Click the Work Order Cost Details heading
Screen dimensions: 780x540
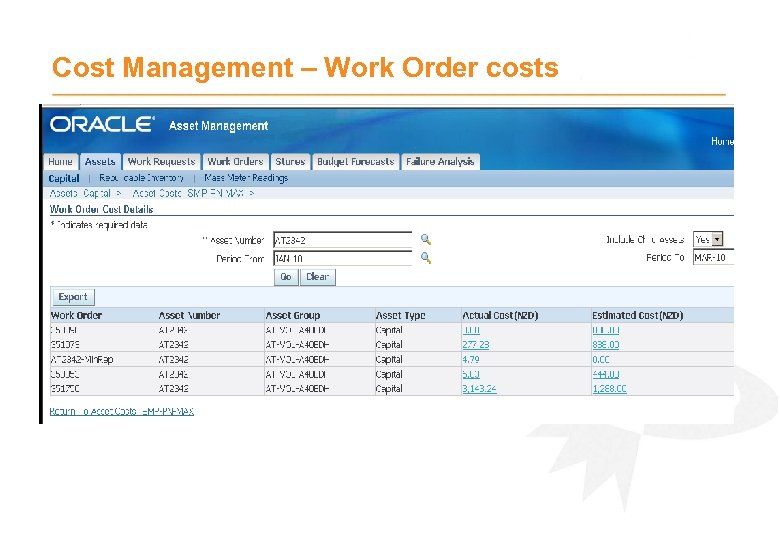pos(101,209)
